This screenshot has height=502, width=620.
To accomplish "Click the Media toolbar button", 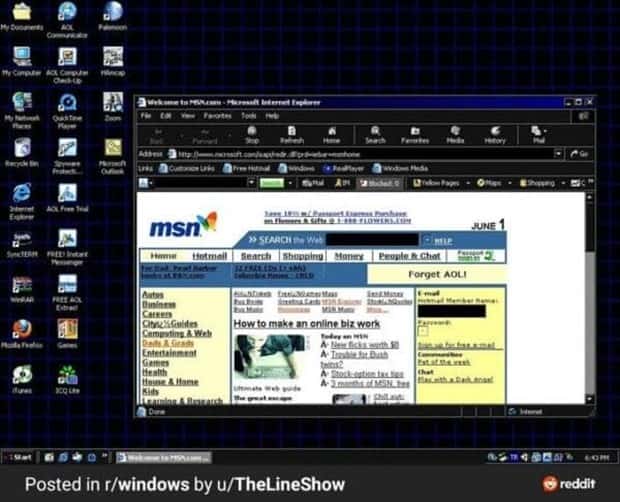I will click(455, 133).
